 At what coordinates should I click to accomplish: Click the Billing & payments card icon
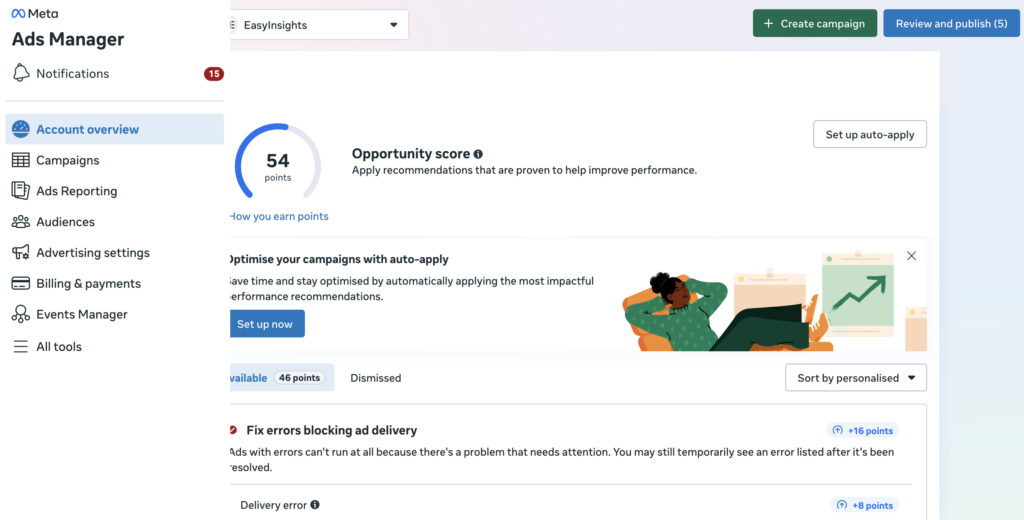click(x=21, y=284)
